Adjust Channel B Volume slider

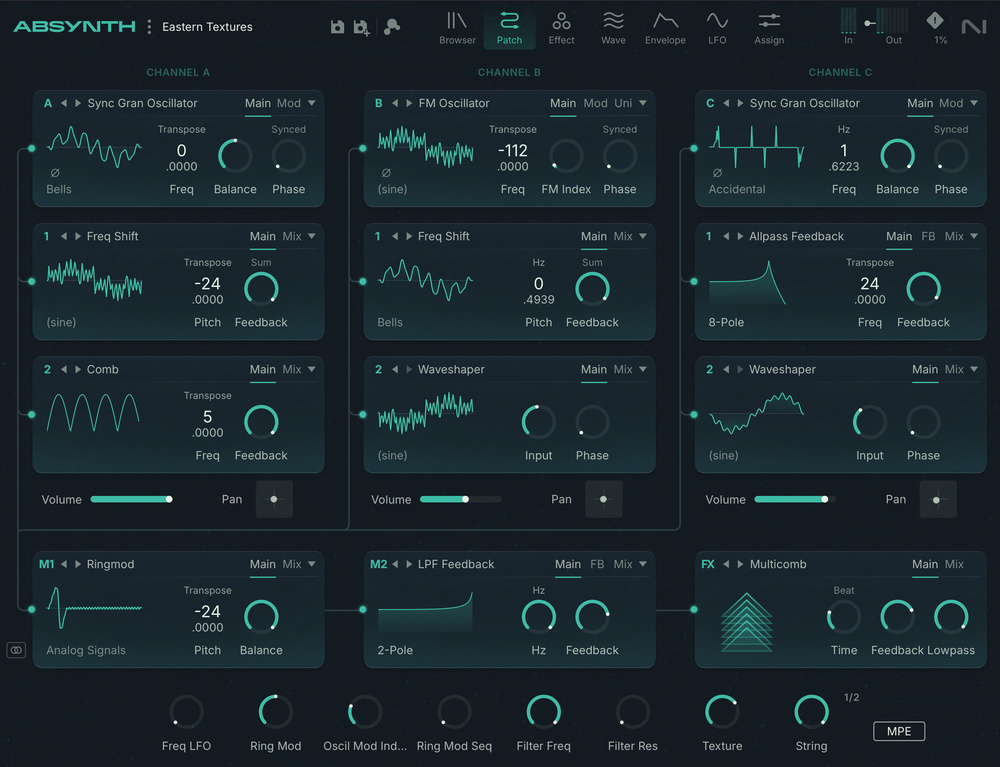pos(461,499)
